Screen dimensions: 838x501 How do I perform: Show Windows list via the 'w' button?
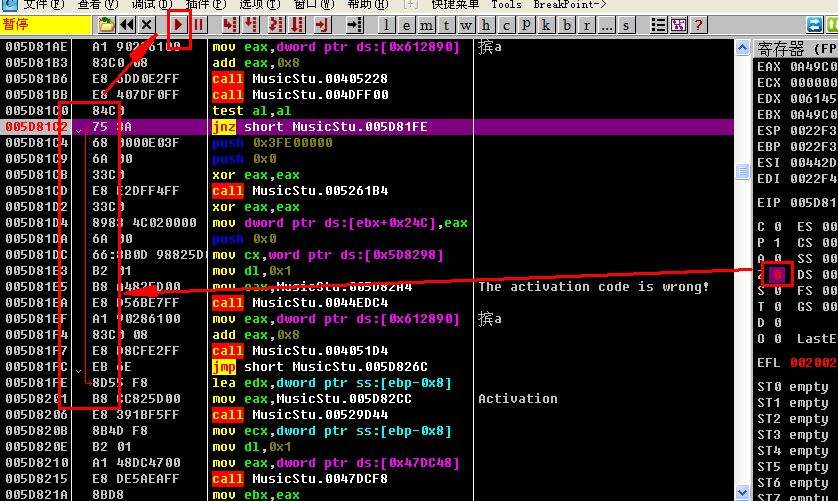click(x=466, y=25)
